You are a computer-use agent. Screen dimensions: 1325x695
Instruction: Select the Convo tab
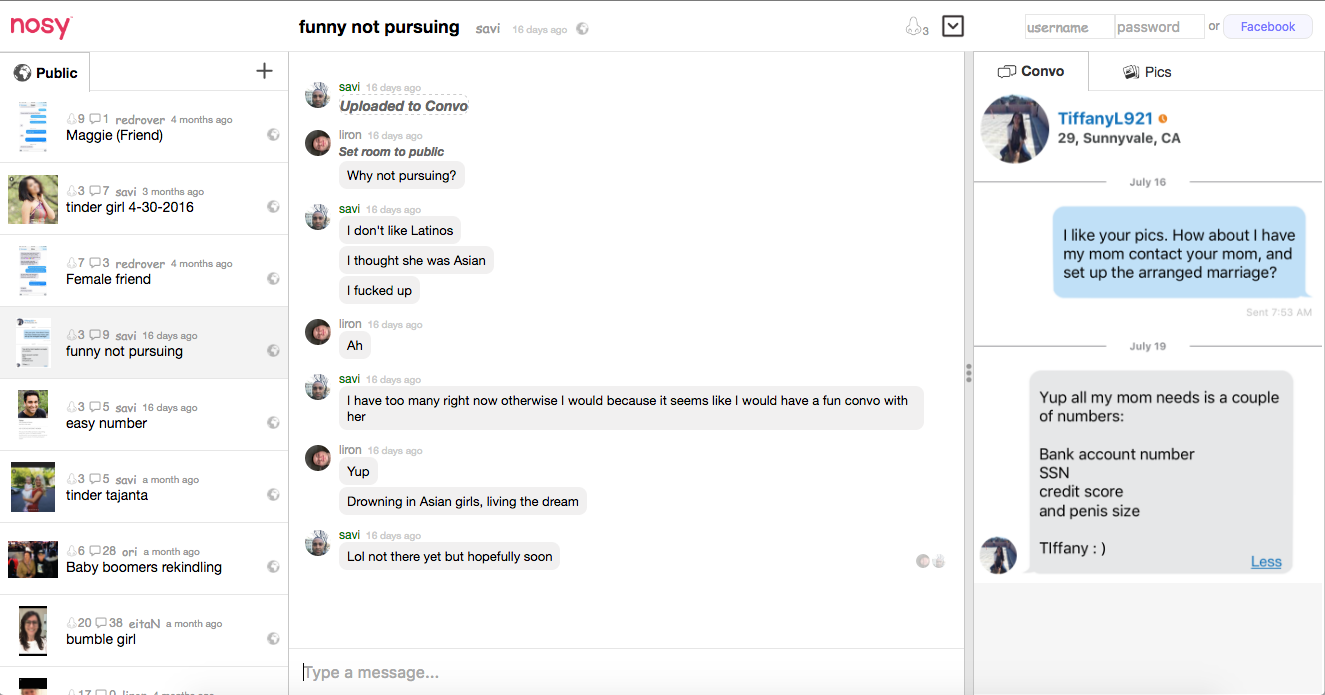pos(1031,72)
